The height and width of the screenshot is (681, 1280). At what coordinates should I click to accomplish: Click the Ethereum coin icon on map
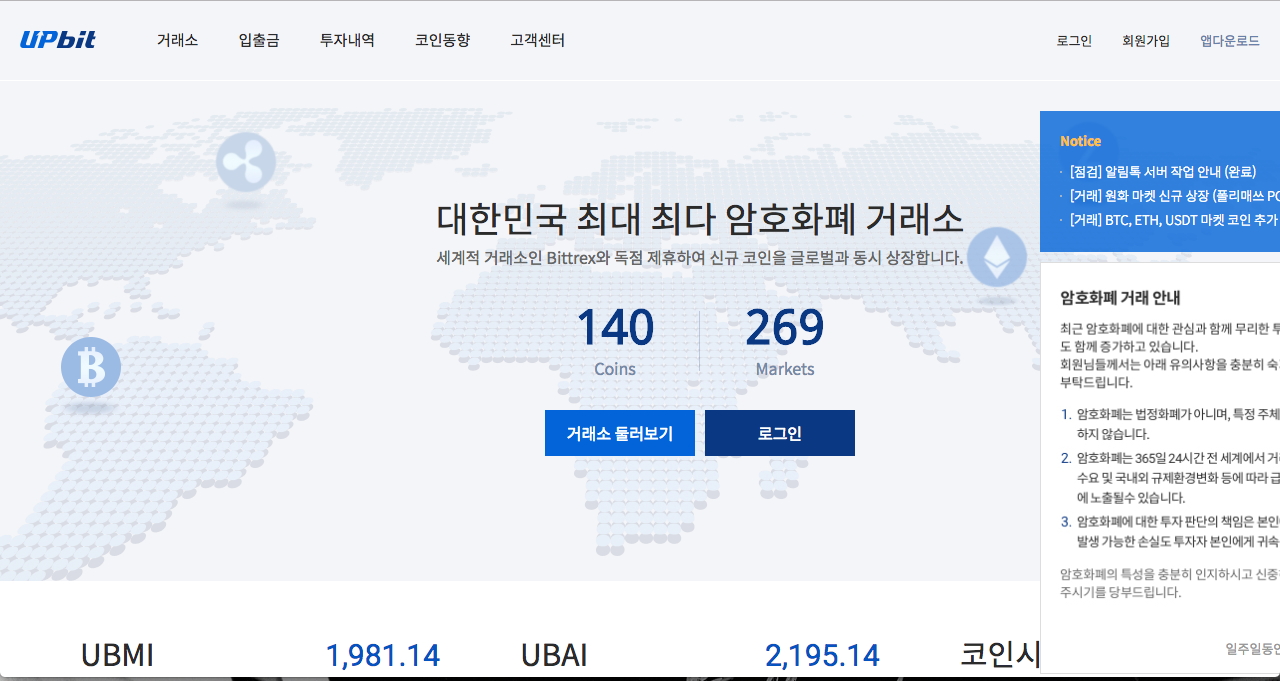[x=997, y=257]
